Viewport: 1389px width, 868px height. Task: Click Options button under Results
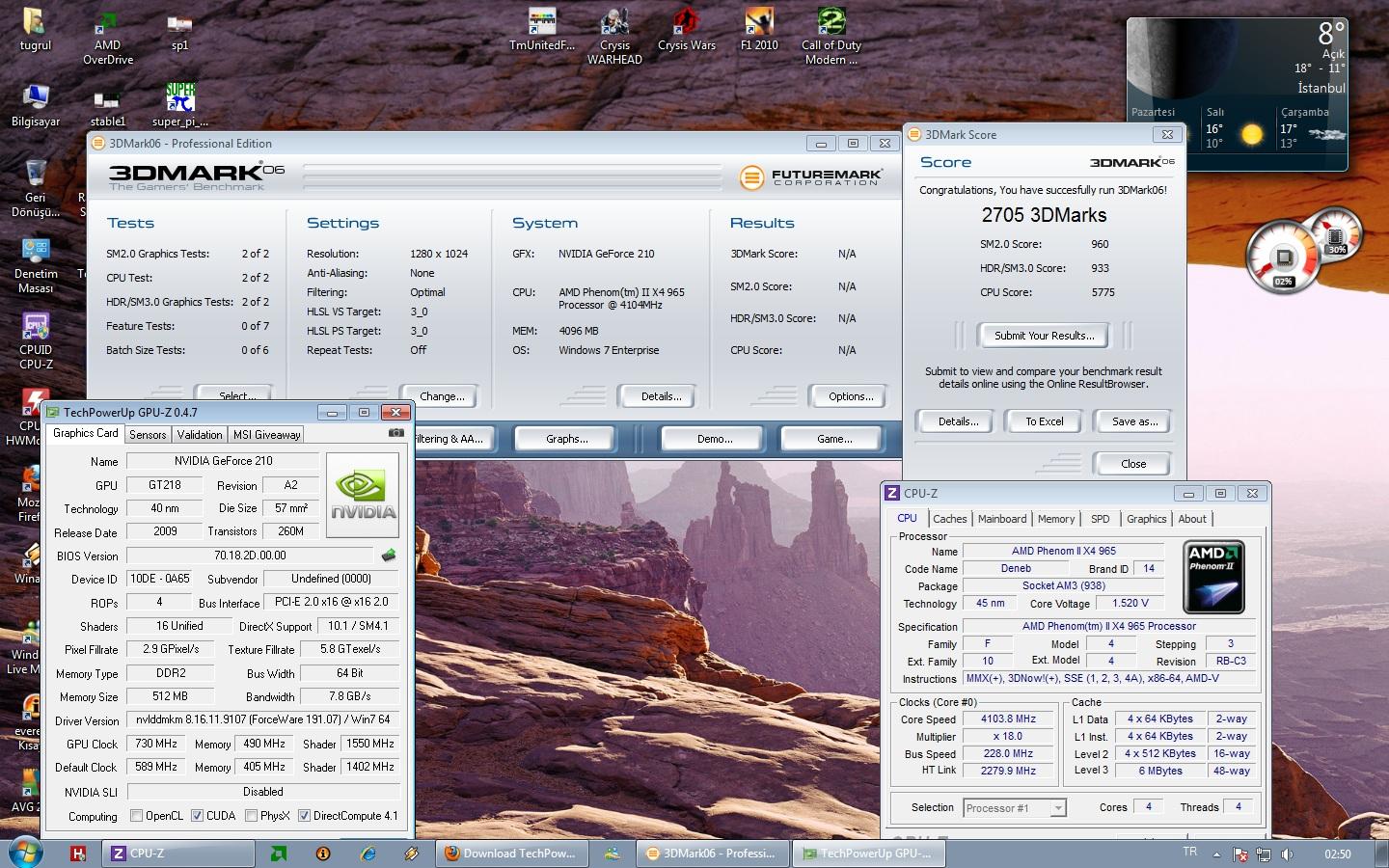tap(851, 396)
